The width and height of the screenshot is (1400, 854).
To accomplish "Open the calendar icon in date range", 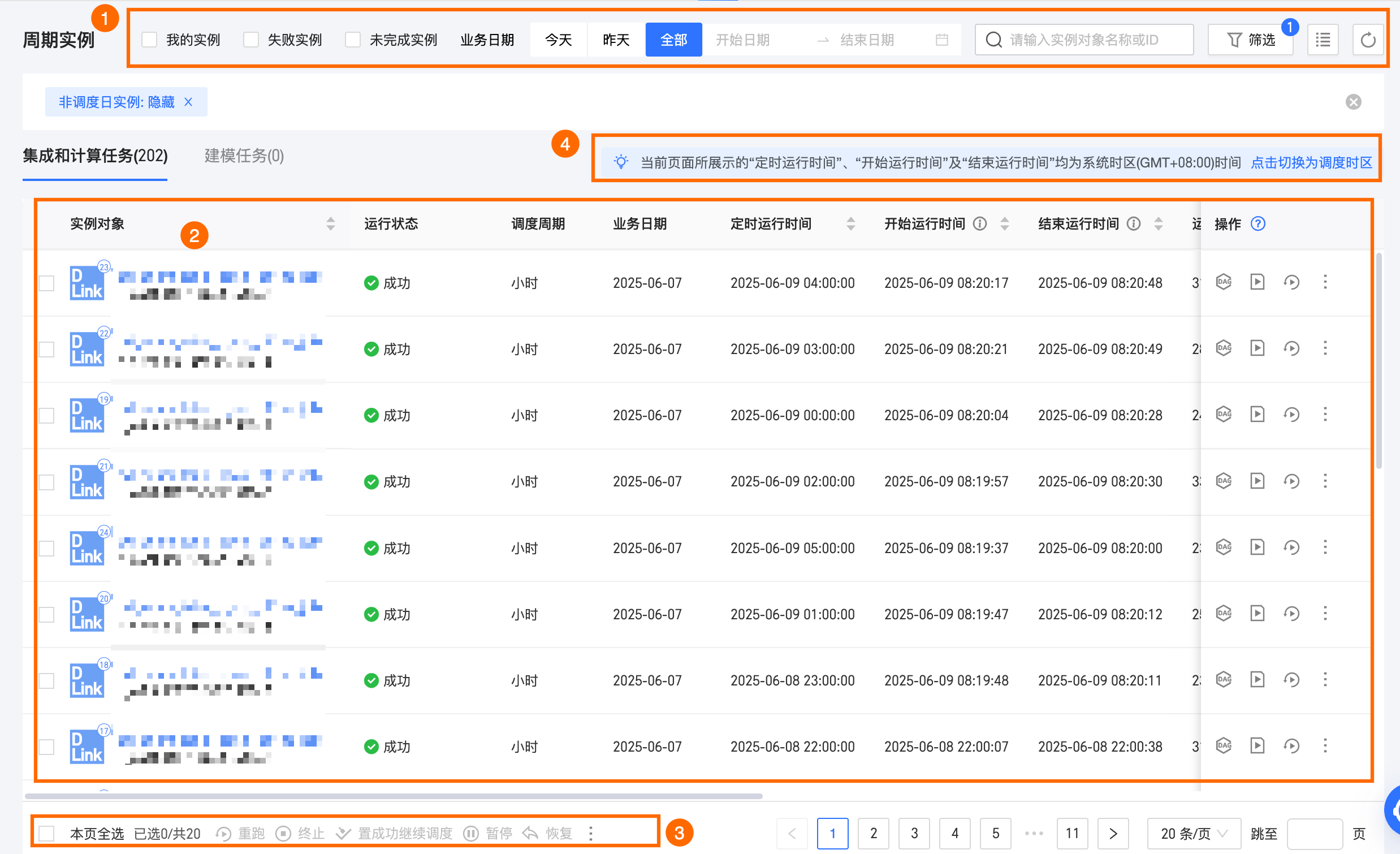I will 941,40.
